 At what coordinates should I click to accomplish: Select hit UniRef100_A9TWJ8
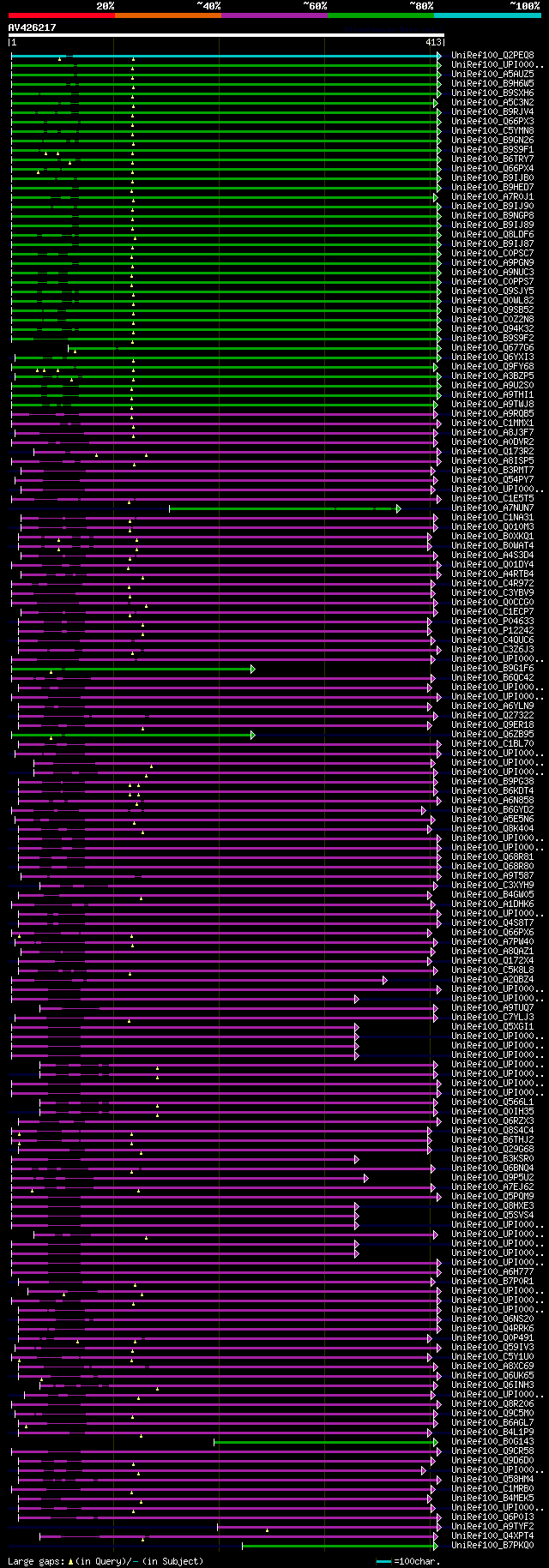(492, 404)
